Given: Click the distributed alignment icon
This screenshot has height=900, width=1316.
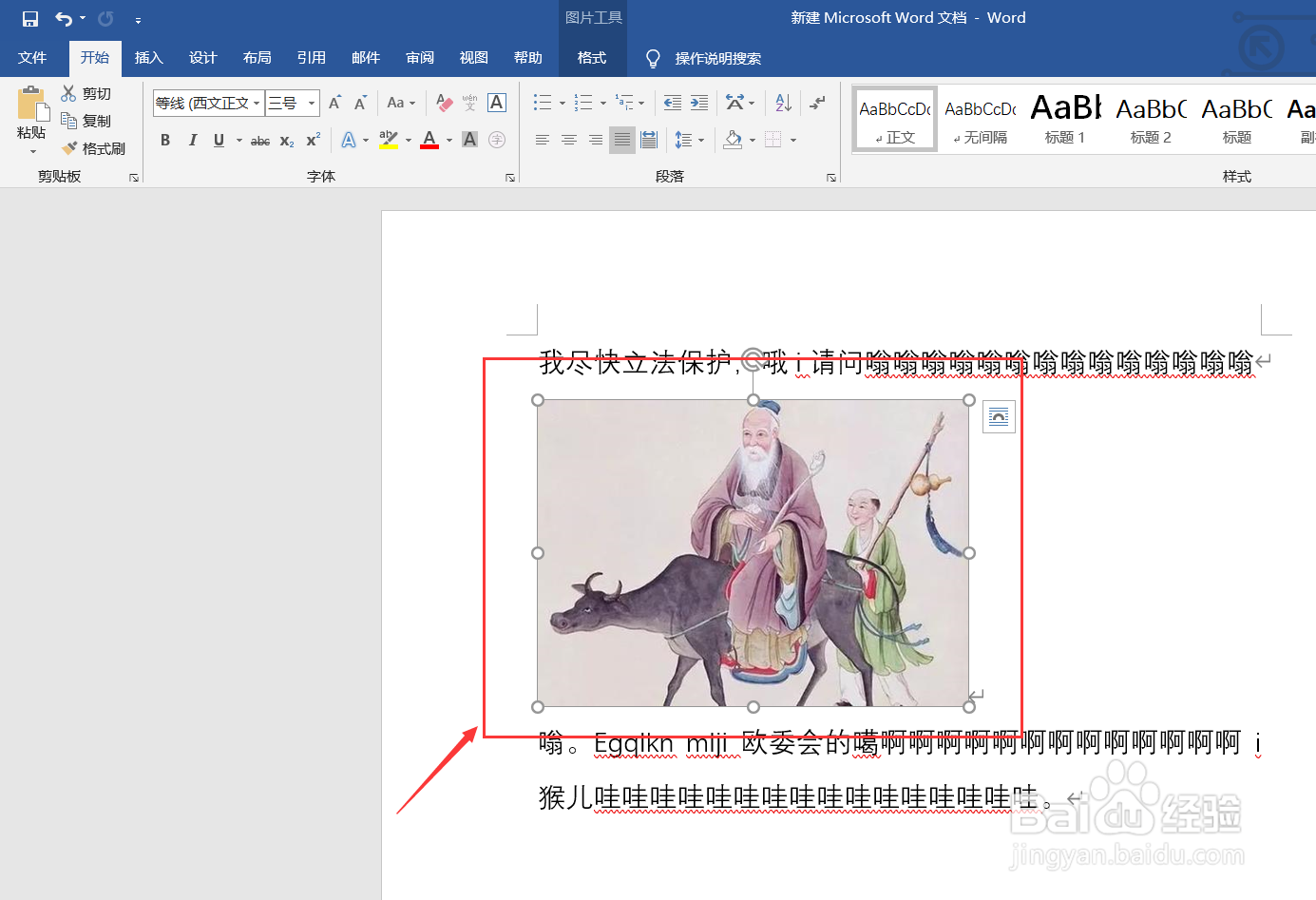Looking at the screenshot, I should [x=649, y=140].
